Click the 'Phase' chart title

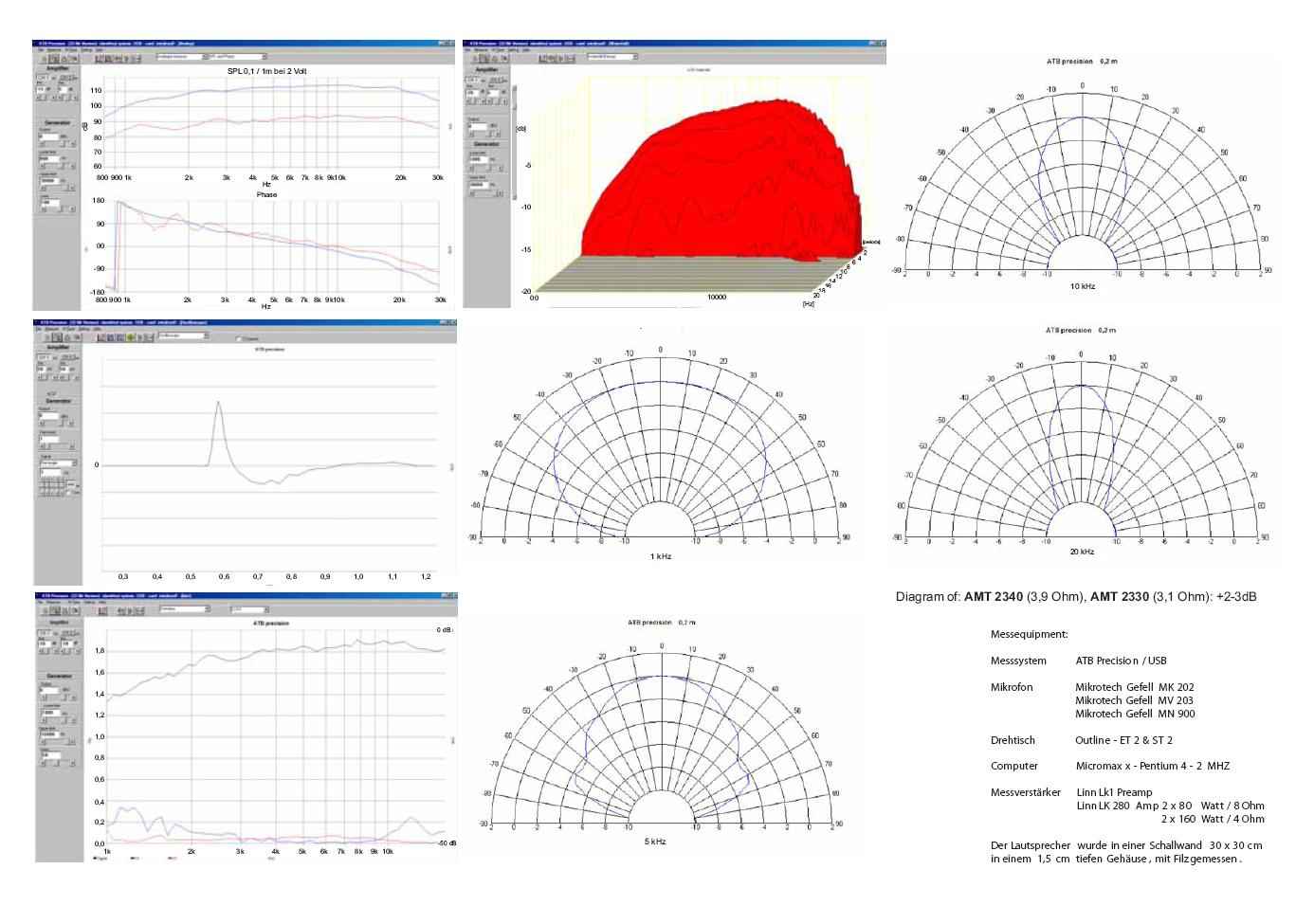click(x=266, y=194)
